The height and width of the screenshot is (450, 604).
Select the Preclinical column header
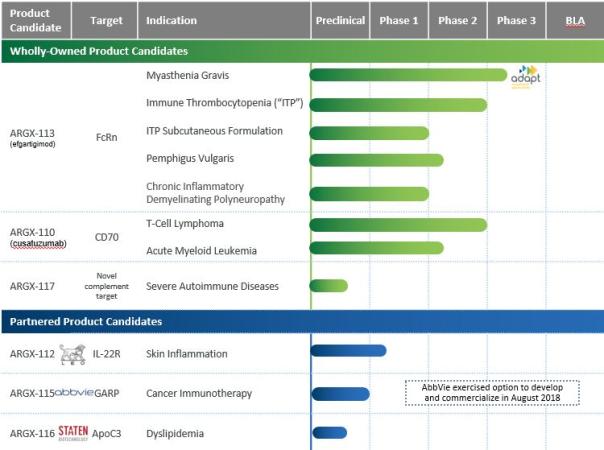click(339, 20)
